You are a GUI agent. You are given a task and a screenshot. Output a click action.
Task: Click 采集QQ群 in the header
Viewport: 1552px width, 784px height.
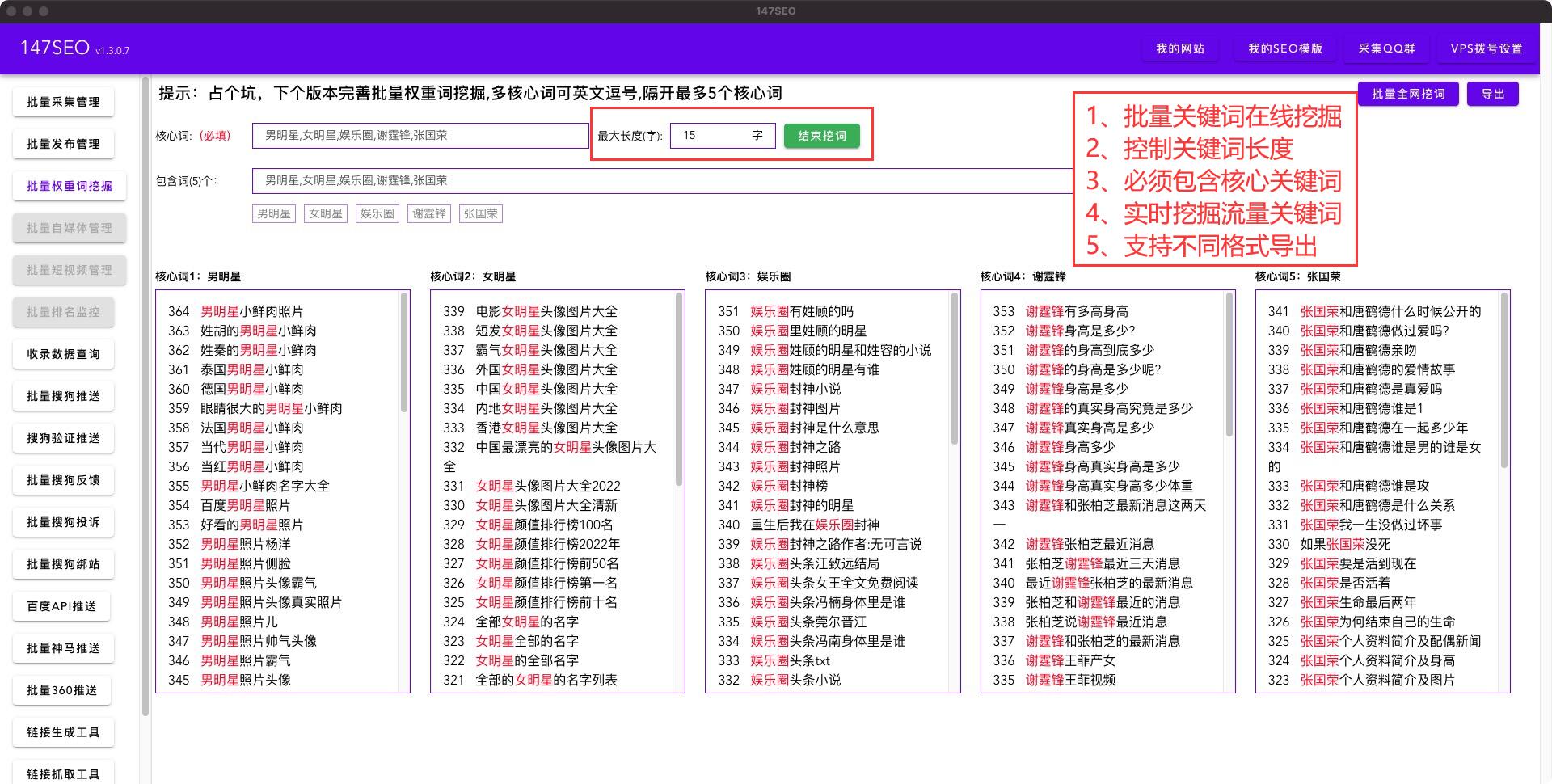click(1385, 48)
